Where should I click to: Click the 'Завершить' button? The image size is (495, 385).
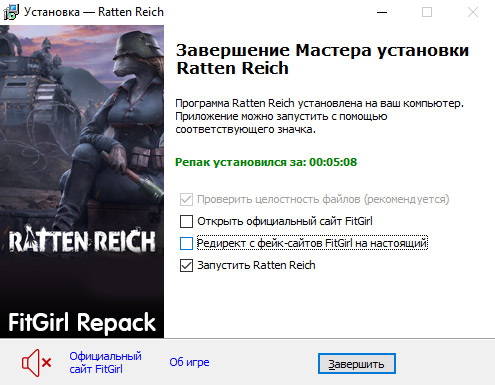[357, 364]
